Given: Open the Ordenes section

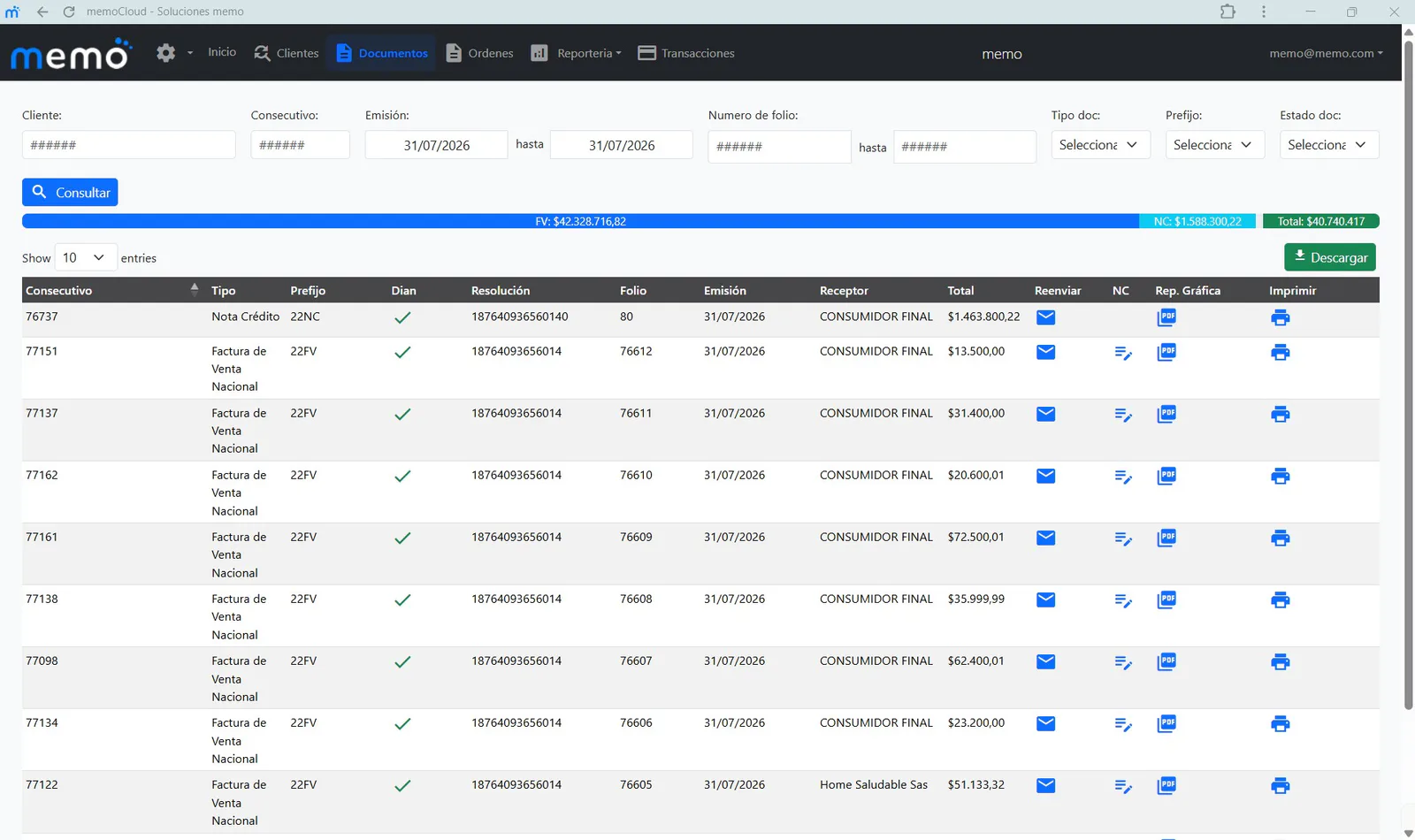Looking at the screenshot, I should [x=479, y=53].
